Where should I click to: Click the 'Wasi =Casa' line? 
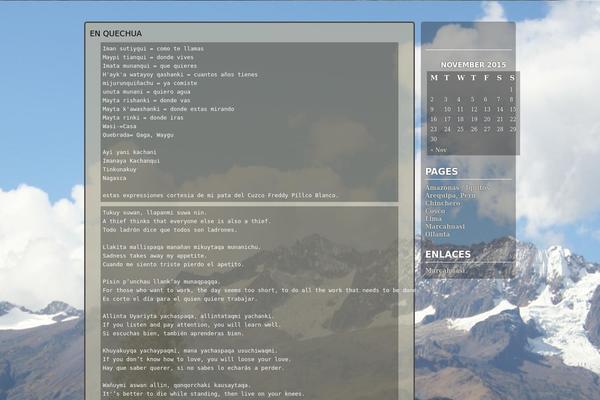click(119, 126)
